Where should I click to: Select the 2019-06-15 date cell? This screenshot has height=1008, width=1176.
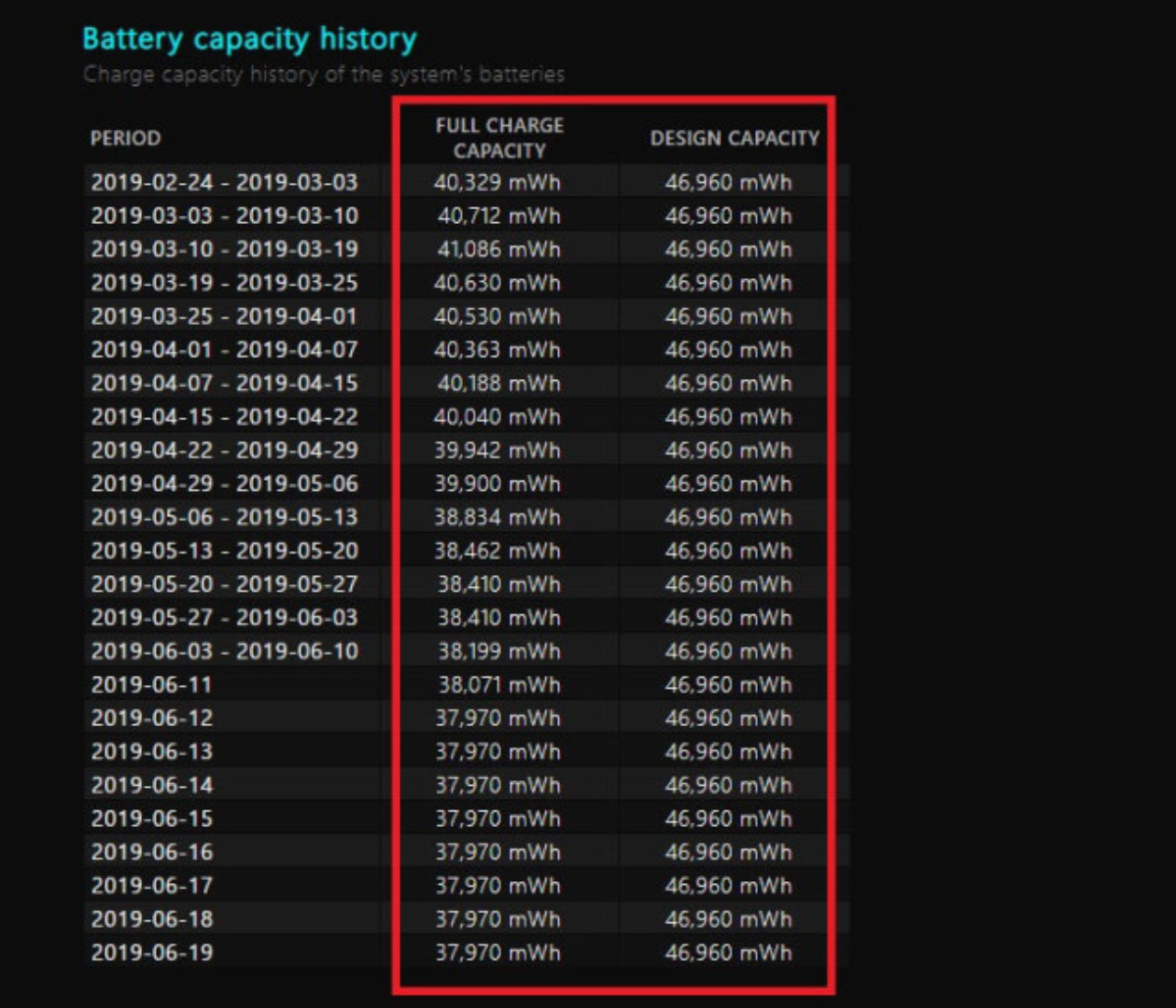[x=152, y=819]
